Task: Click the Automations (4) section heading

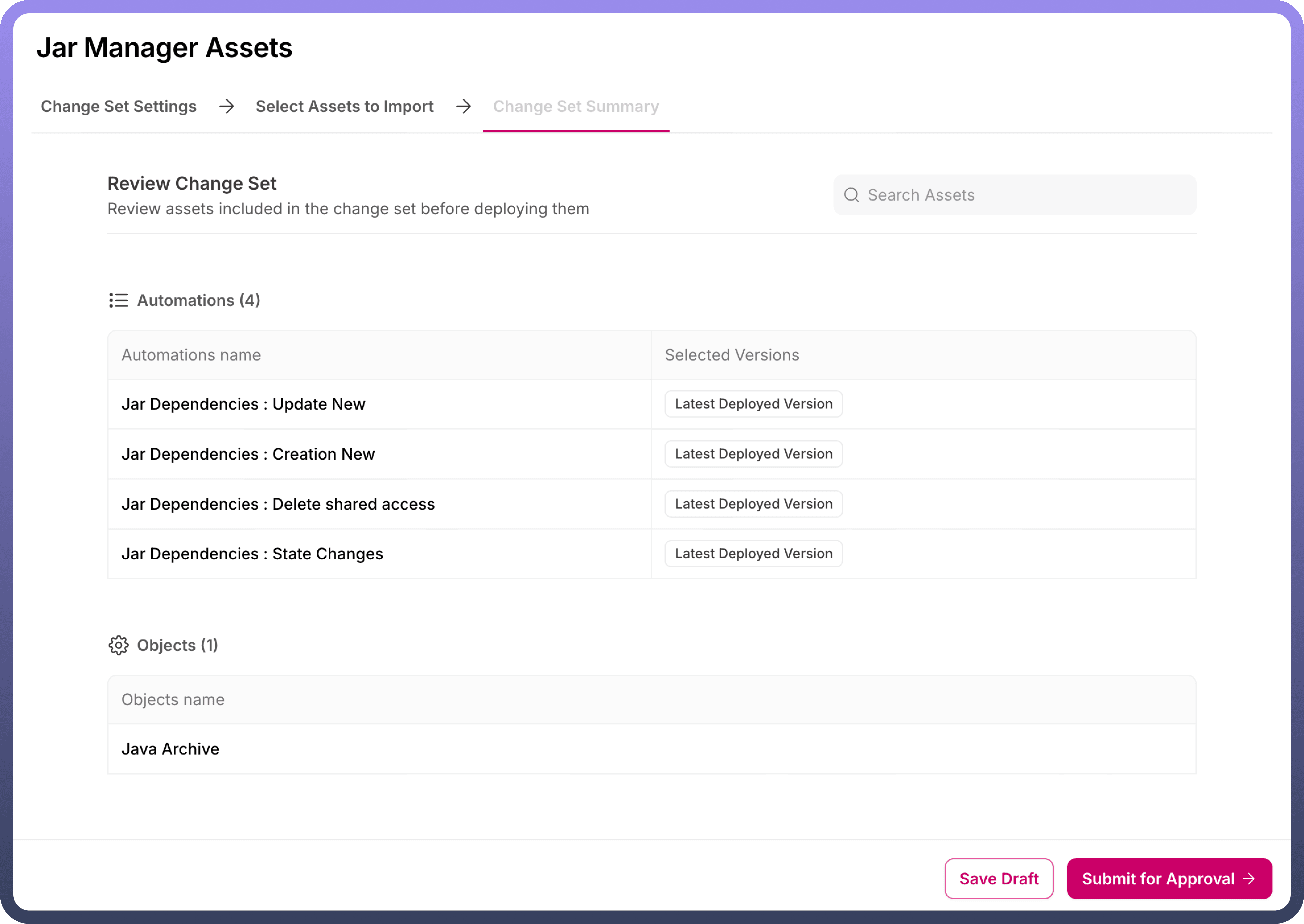Action: point(199,300)
